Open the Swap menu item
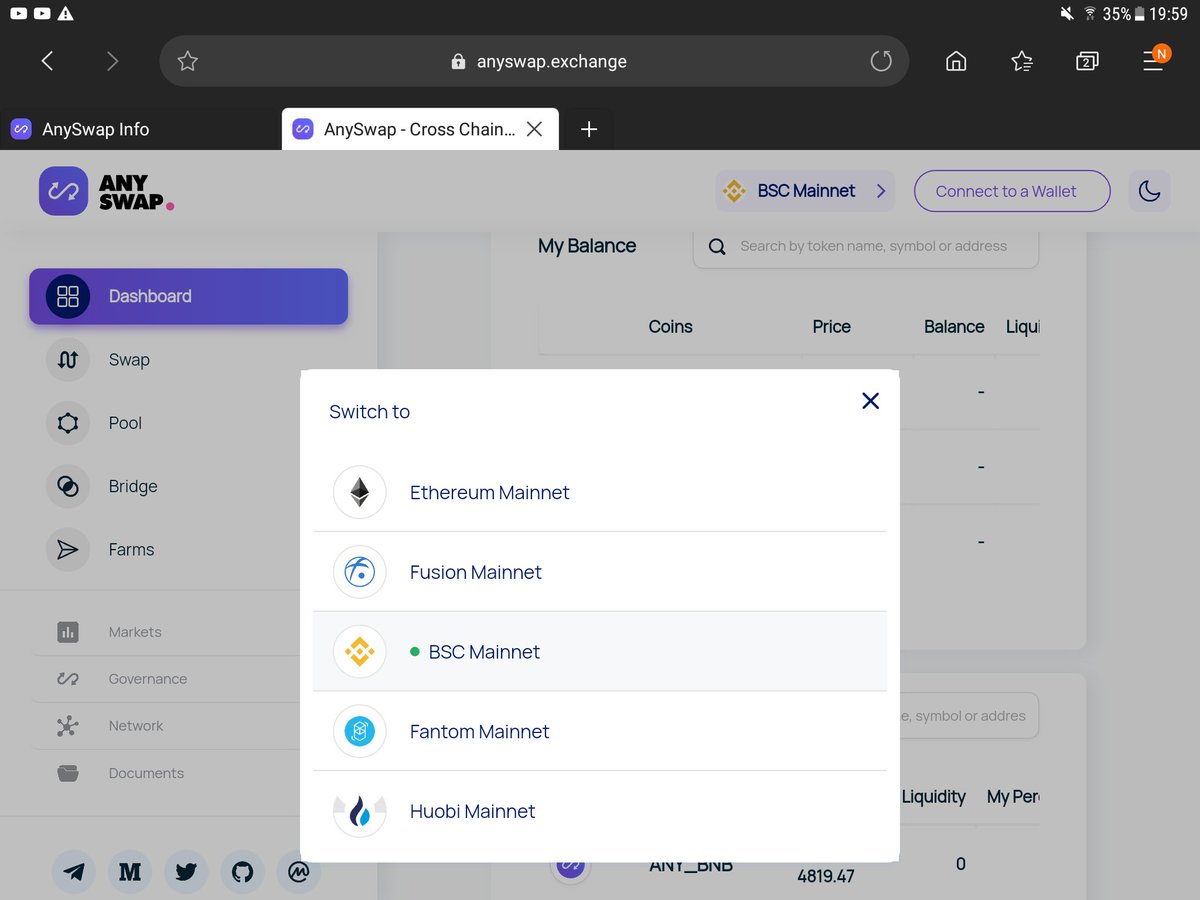The width and height of the screenshot is (1200, 900). 129,360
